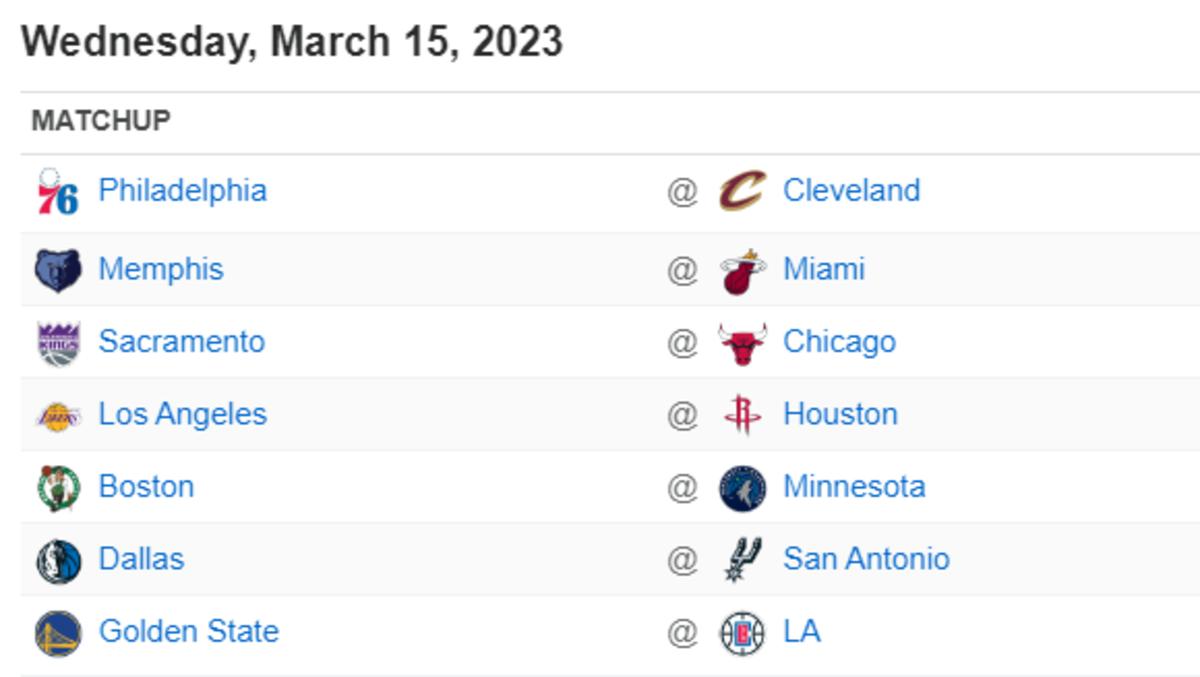Select the Memphis Grizzlies logo
This screenshot has height=677, width=1200.
[58, 270]
